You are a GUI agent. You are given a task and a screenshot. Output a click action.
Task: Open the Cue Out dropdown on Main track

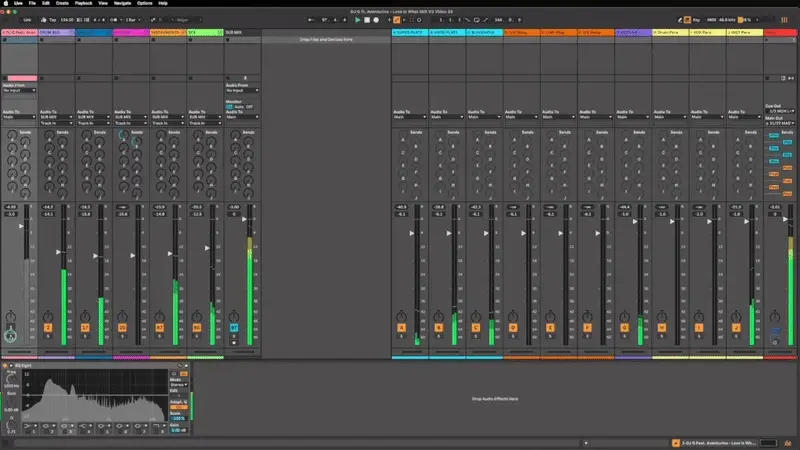coord(780,111)
